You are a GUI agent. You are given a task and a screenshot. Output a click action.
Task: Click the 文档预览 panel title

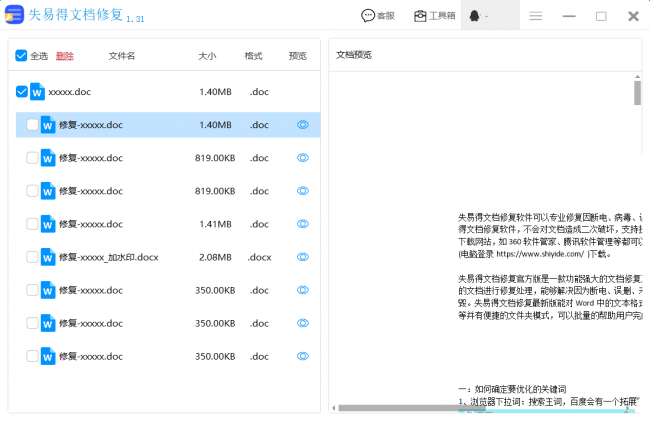pos(354,55)
